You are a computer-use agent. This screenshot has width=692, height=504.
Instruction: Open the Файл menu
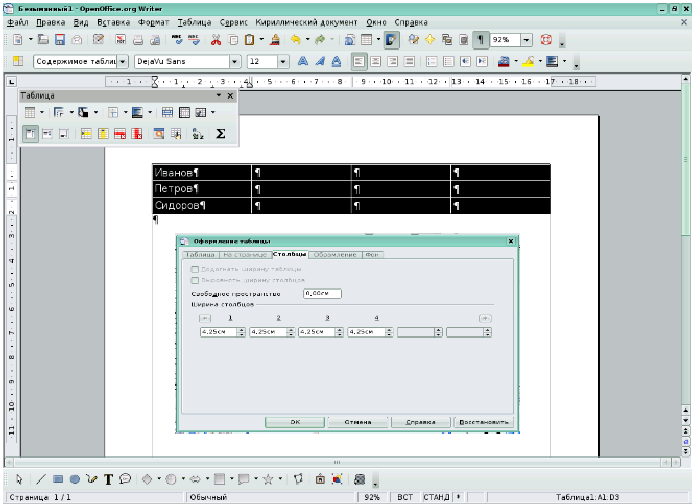(x=18, y=22)
